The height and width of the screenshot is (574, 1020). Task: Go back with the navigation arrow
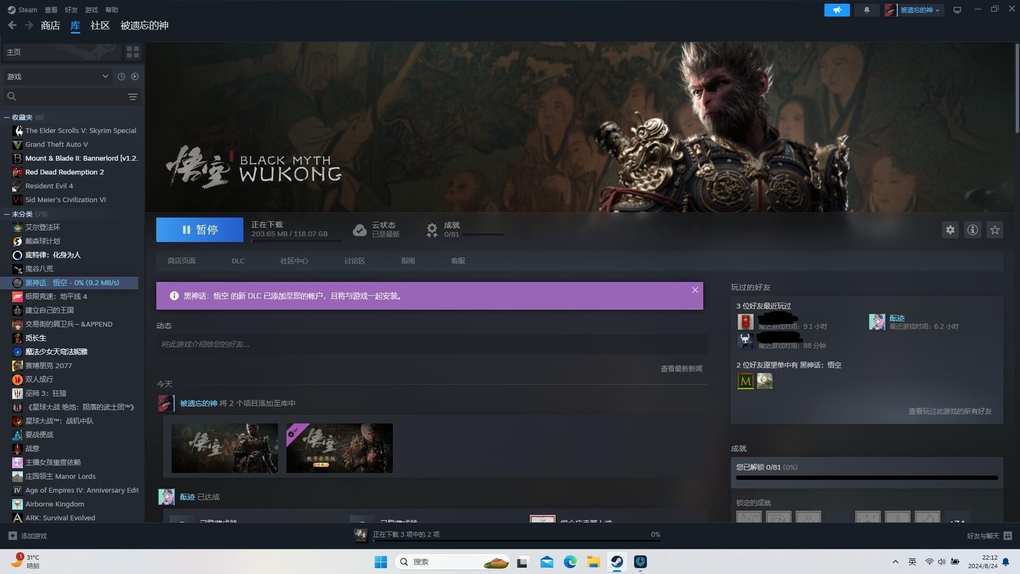pyautogui.click(x=12, y=25)
